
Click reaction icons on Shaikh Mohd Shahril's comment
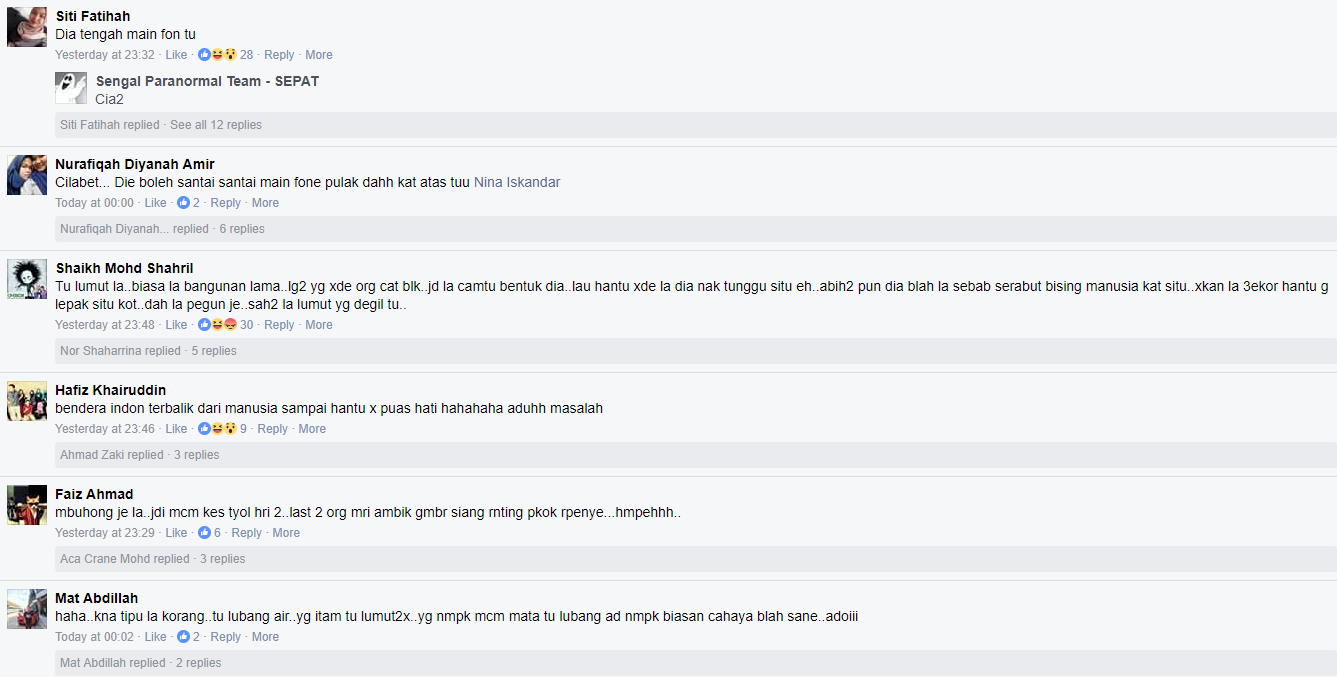217,325
